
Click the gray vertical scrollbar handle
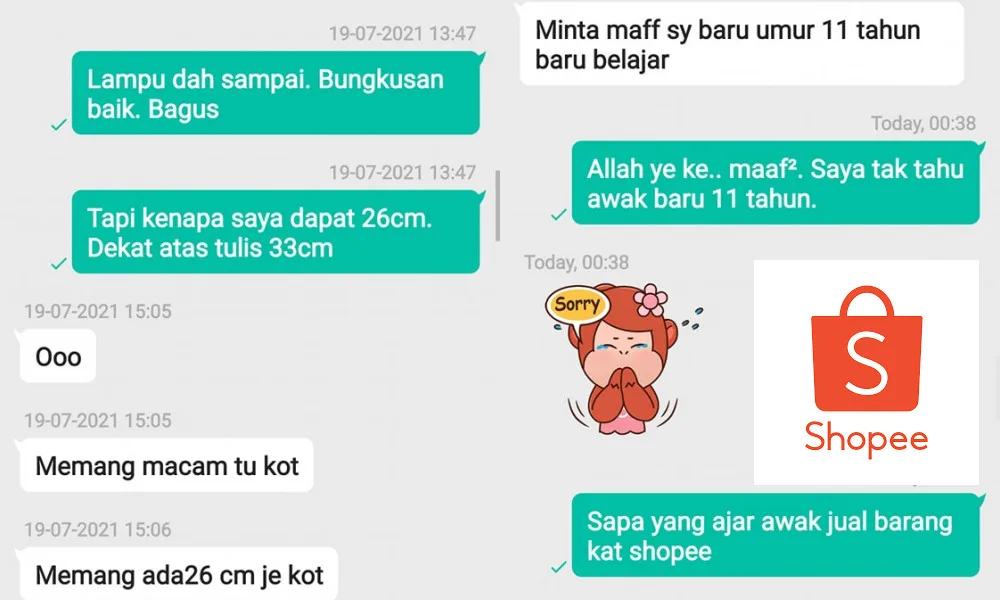pos(497,206)
